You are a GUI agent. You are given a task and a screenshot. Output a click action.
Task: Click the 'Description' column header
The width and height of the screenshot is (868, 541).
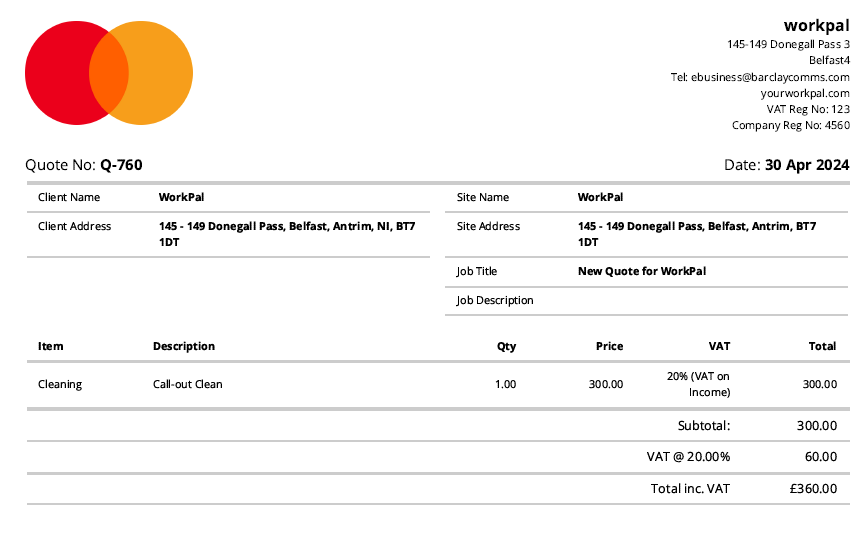pos(184,346)
